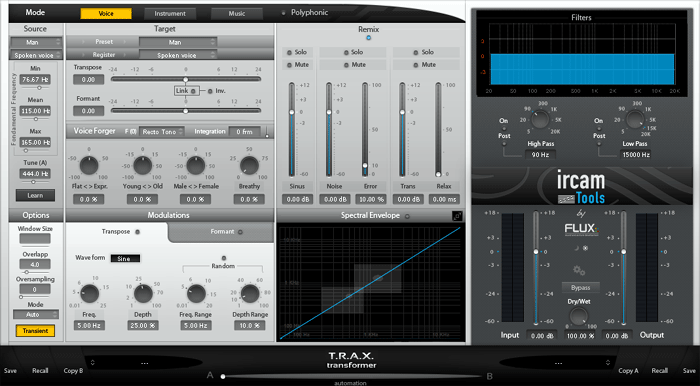Click the Spectral Envelope expand icon
This screenshot has height=386, width=700.
(x=458, y=216)
